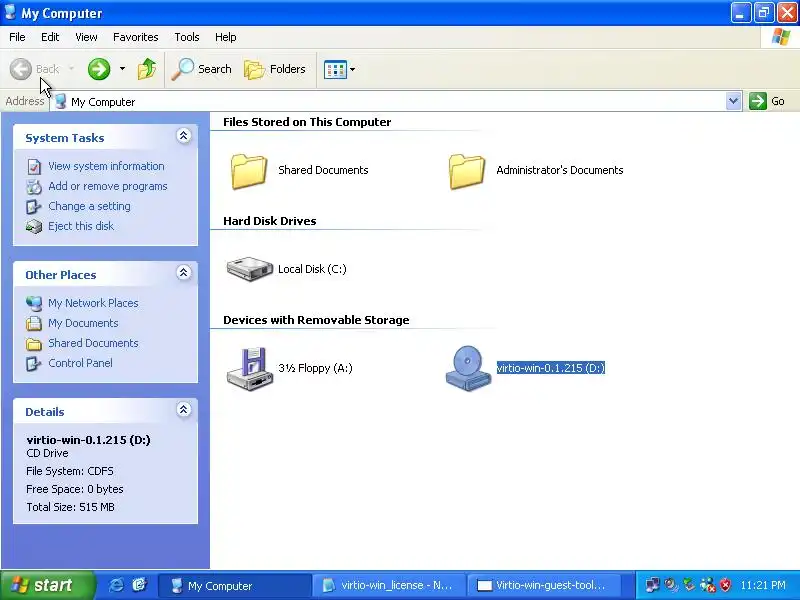The width and height of the screenshot is (800, 600).
Task: Click the Go button
Action: tap(767, 101)
